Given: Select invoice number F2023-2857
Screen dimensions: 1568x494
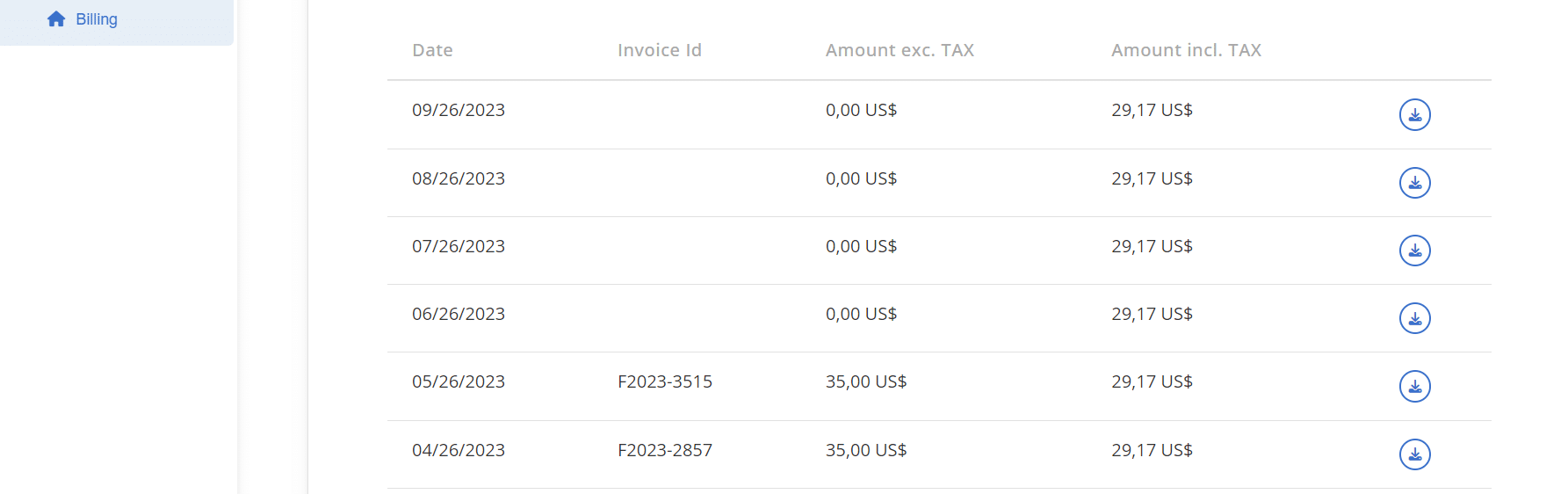Looking at the screenshot, I should click(x=665, y=450).
